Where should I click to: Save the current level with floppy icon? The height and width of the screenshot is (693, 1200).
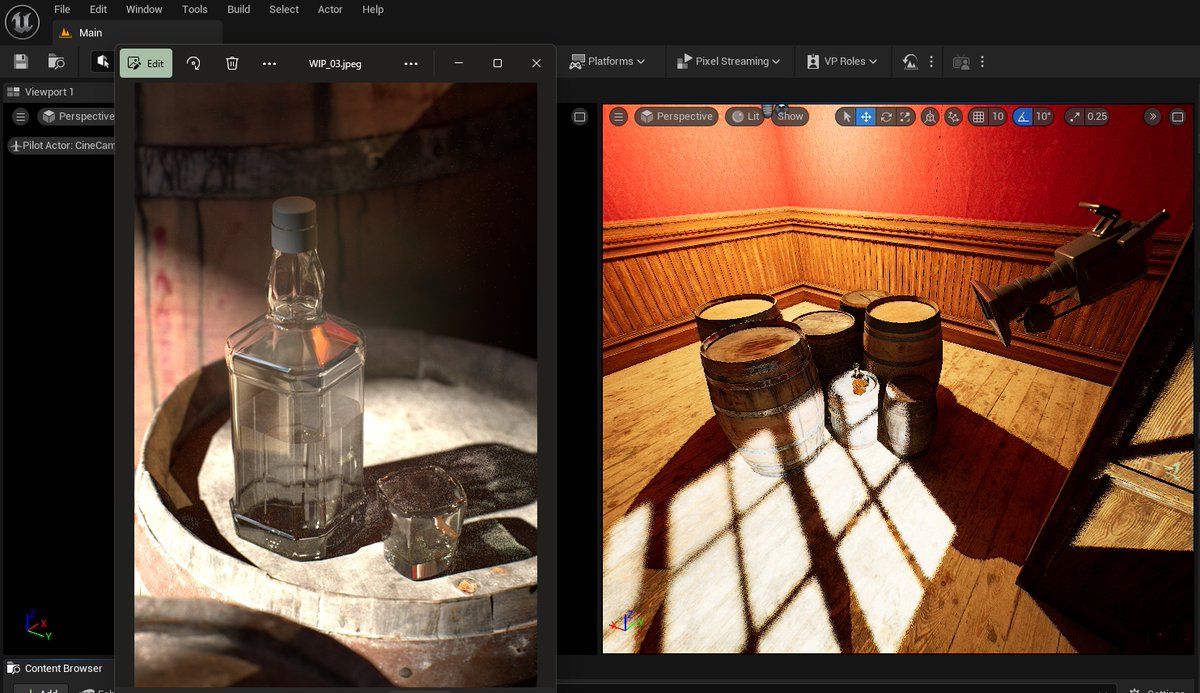[x=21, y=62]
